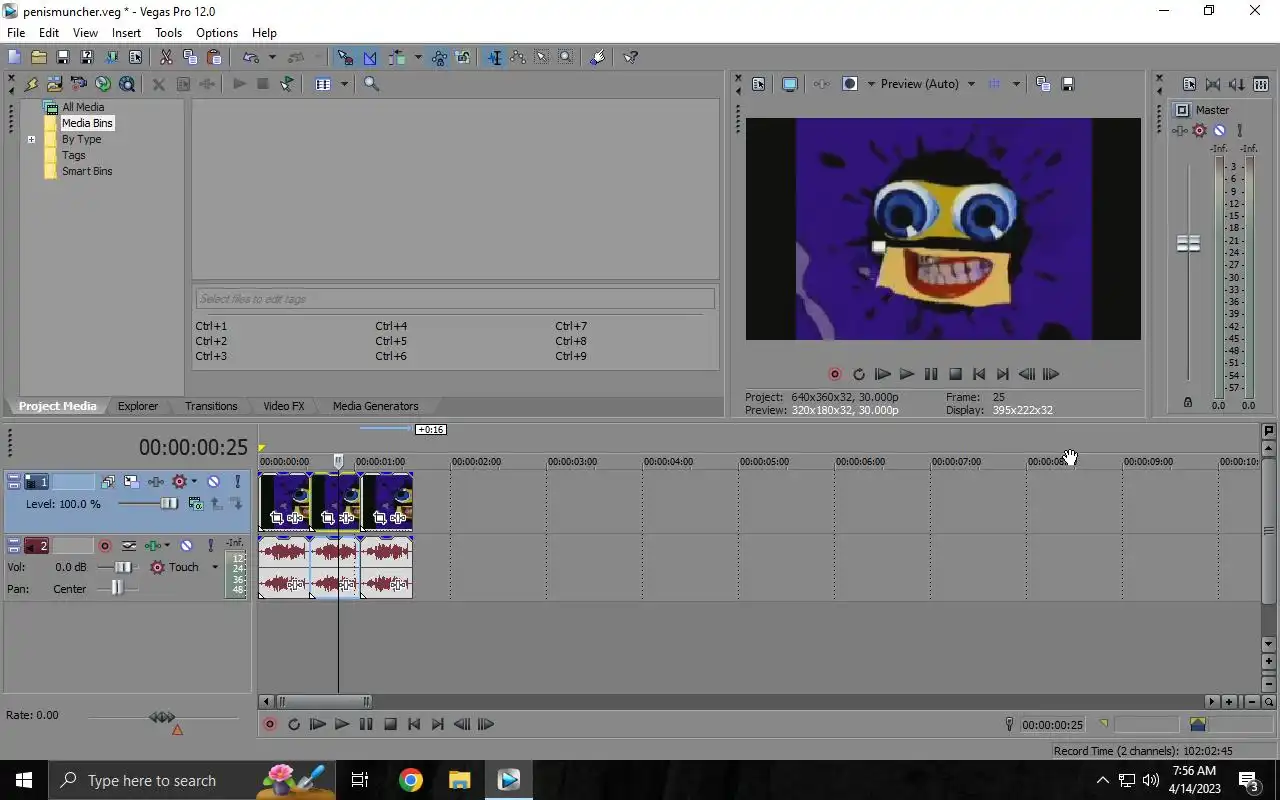The image size is (1280, 800).
Task: Switch to the Explorer tab
Action: pyautogui.click(x=138, y=406)
